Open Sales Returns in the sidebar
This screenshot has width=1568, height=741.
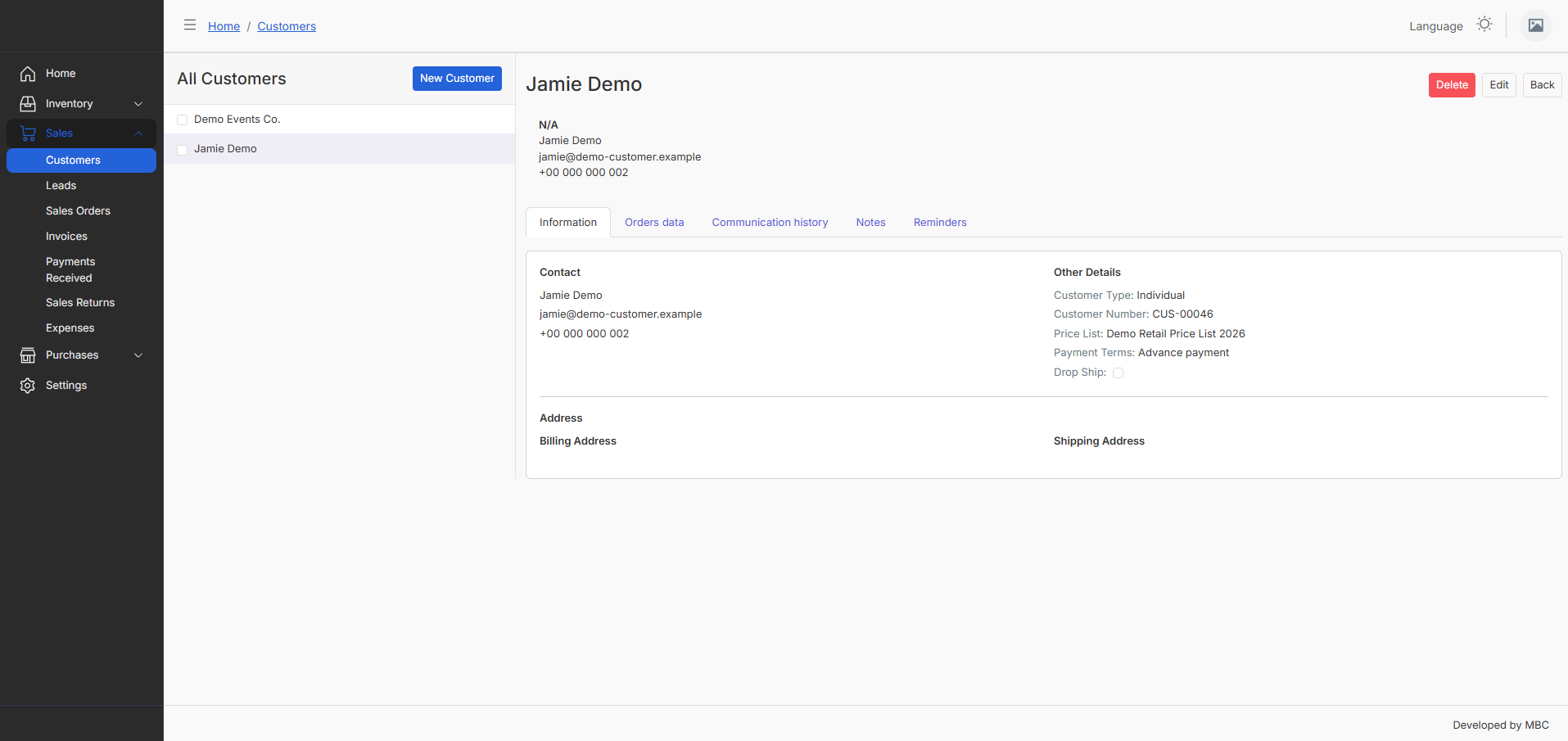(x=81, y=303)
